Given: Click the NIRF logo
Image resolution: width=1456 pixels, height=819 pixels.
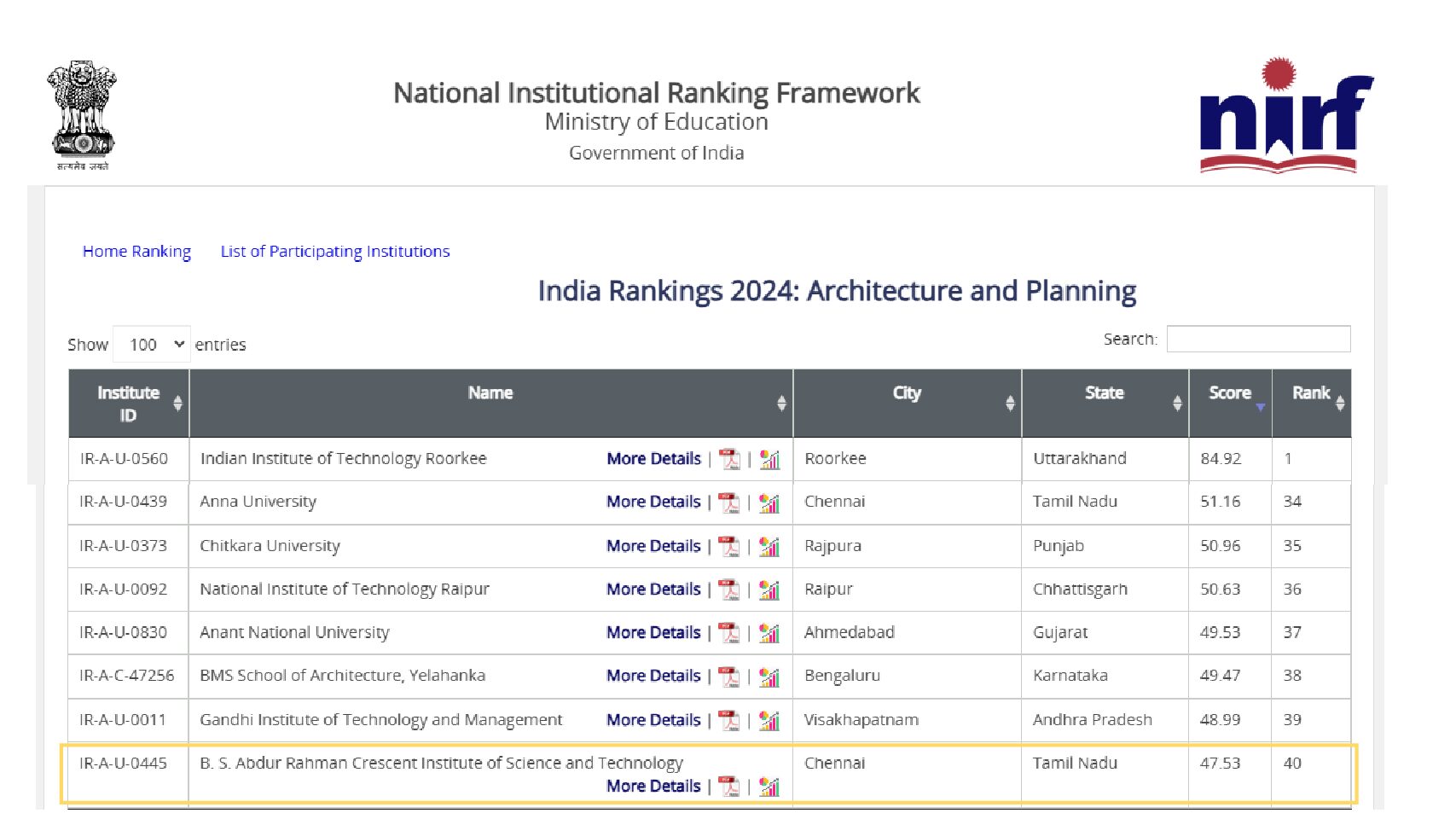Looking at the screenshot, I should (x=1285, y=117).
